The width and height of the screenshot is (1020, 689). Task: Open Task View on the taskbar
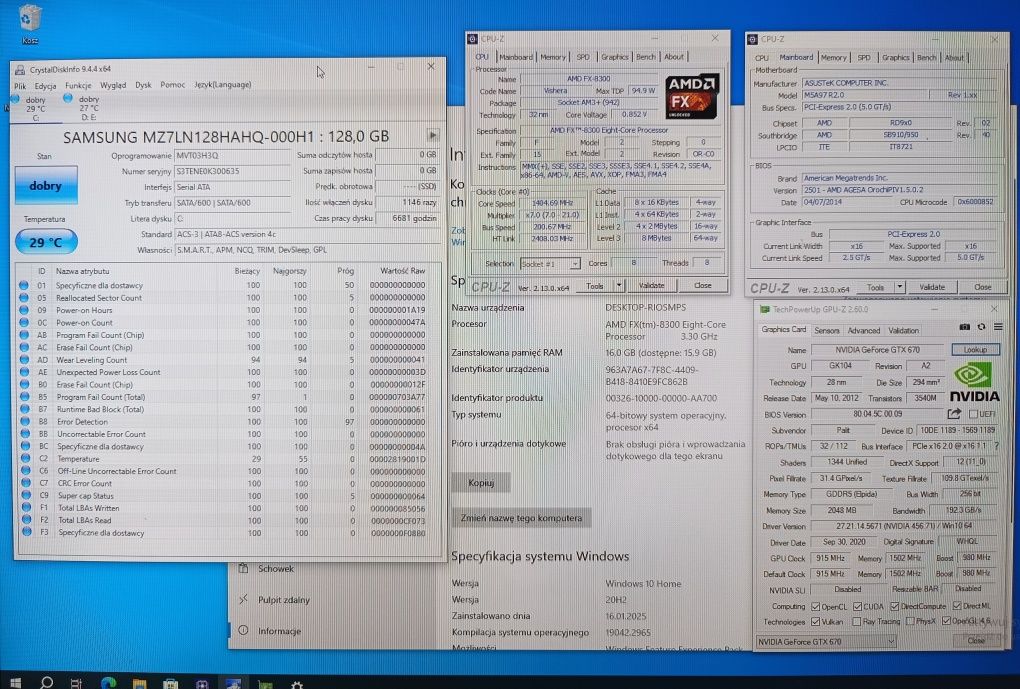76,683
